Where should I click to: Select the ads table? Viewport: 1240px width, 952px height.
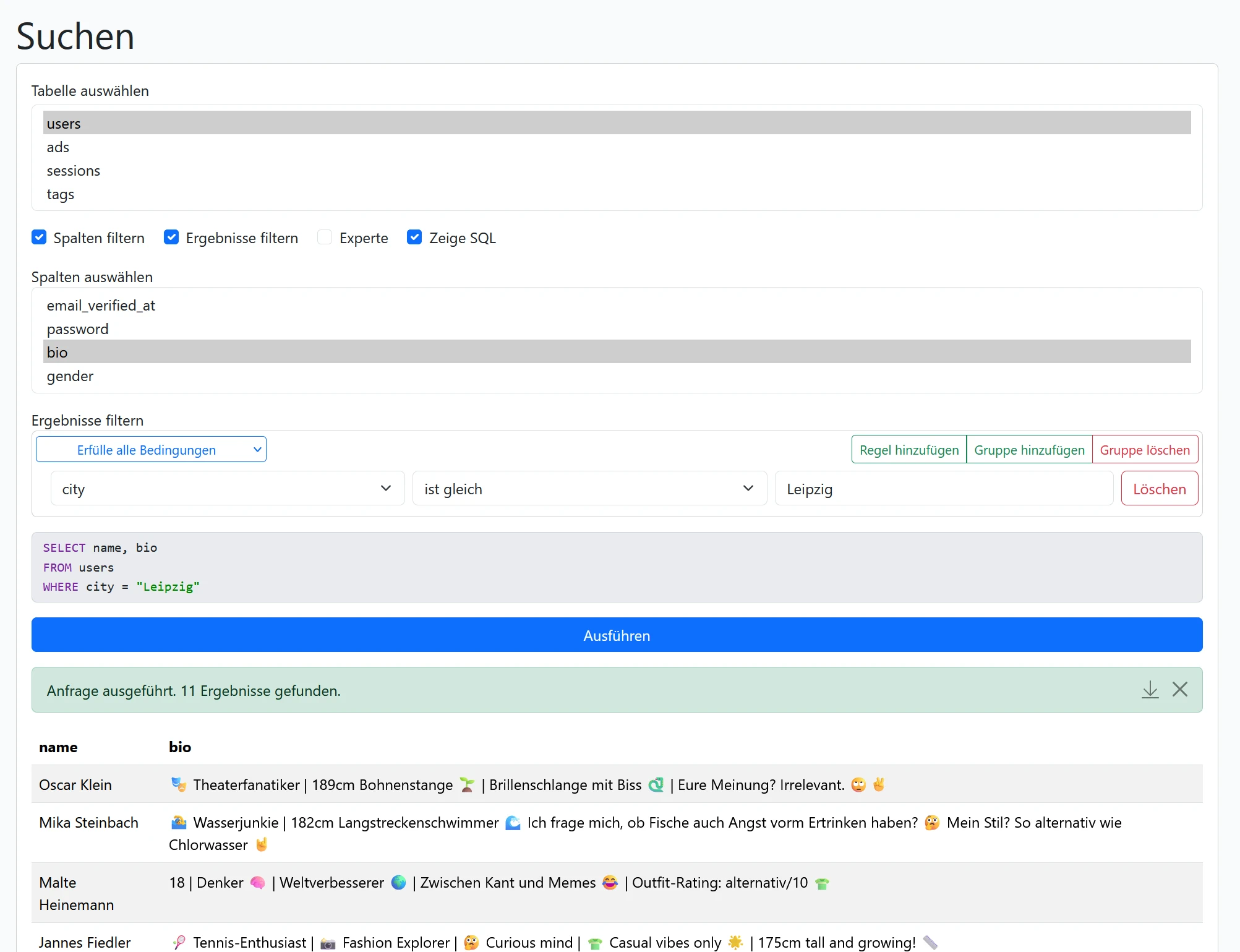click(x=617, y=147)
